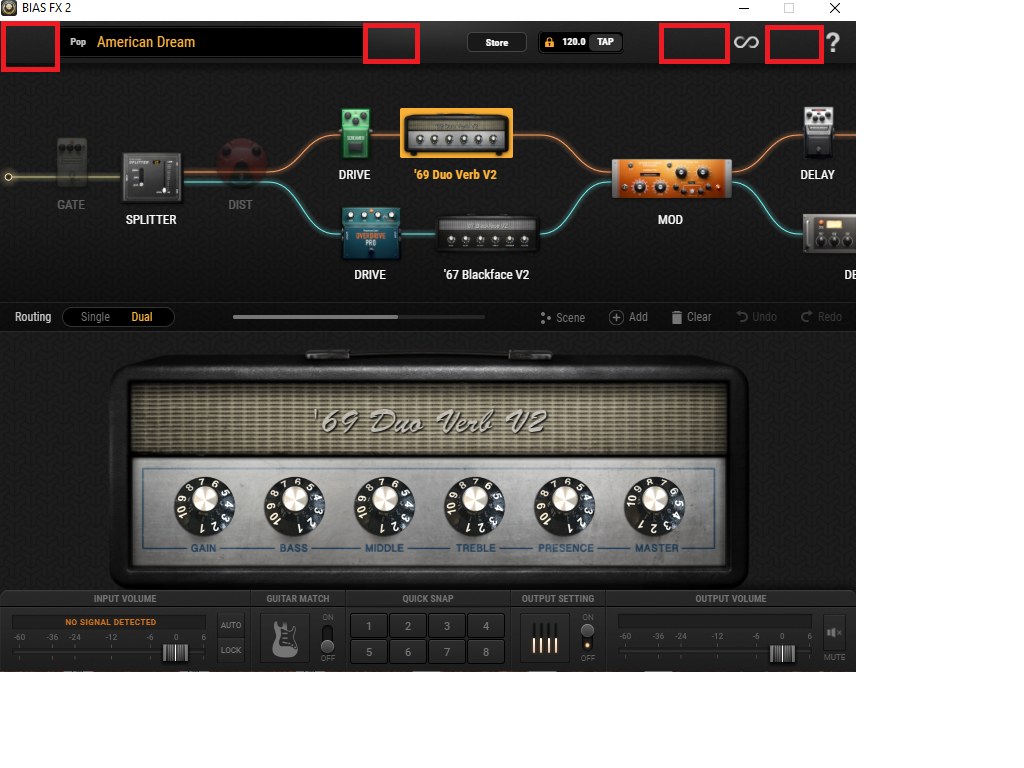Select Quick Snap slot 6
Screen dimensions: 1024x768
point(408,652)
